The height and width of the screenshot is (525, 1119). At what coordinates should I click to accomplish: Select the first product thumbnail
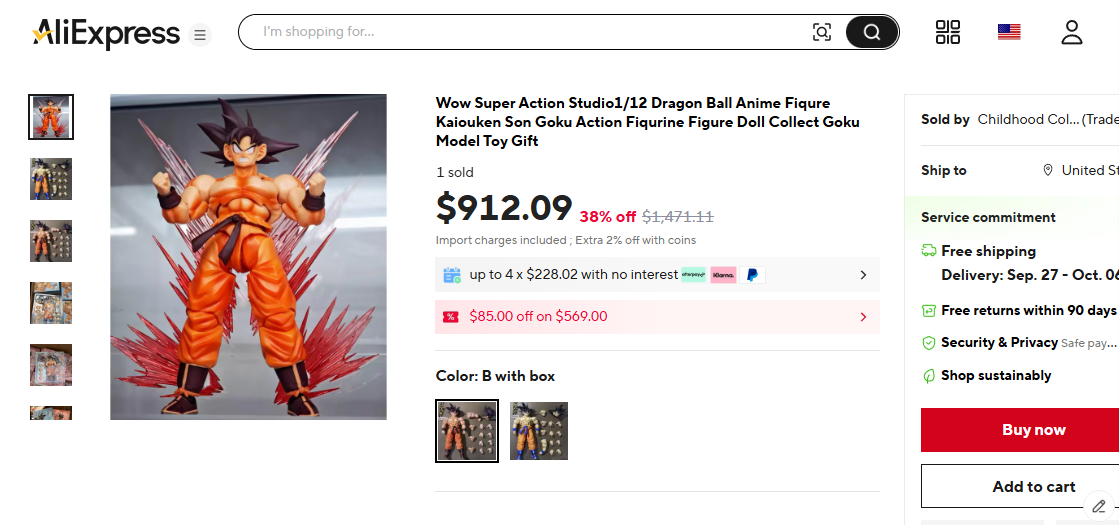51,117
